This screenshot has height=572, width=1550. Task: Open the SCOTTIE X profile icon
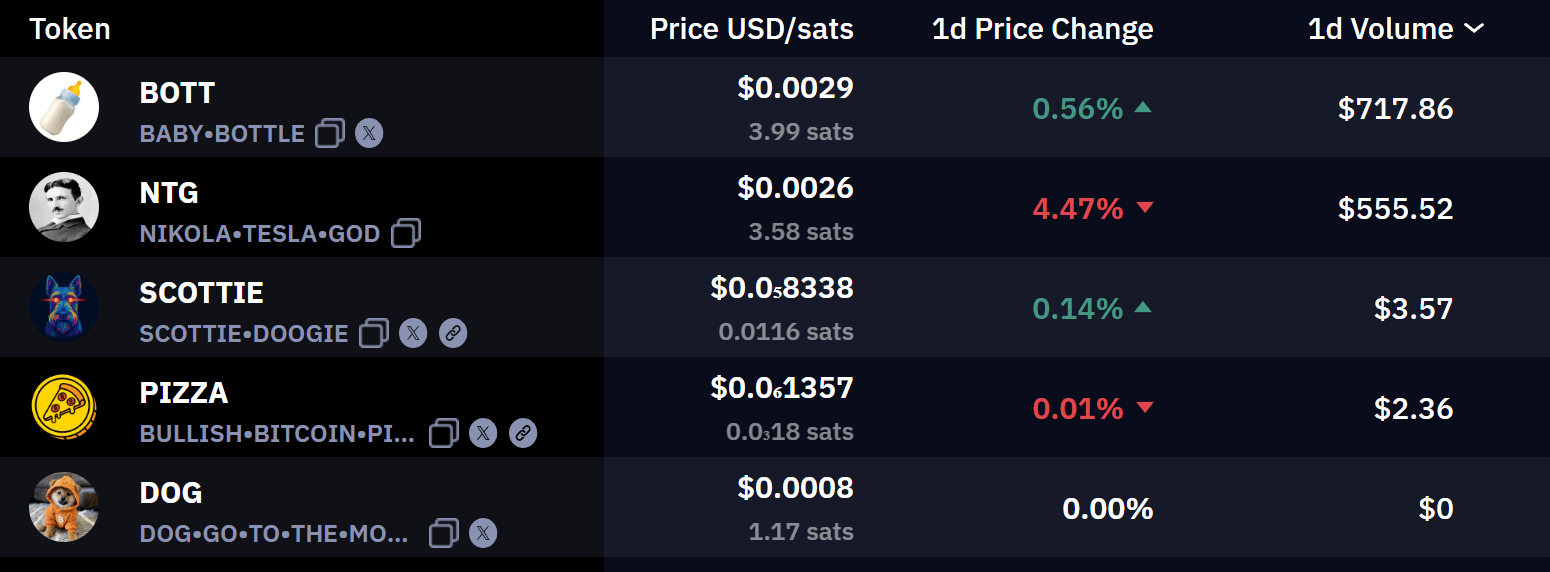[x=413, y=333]
